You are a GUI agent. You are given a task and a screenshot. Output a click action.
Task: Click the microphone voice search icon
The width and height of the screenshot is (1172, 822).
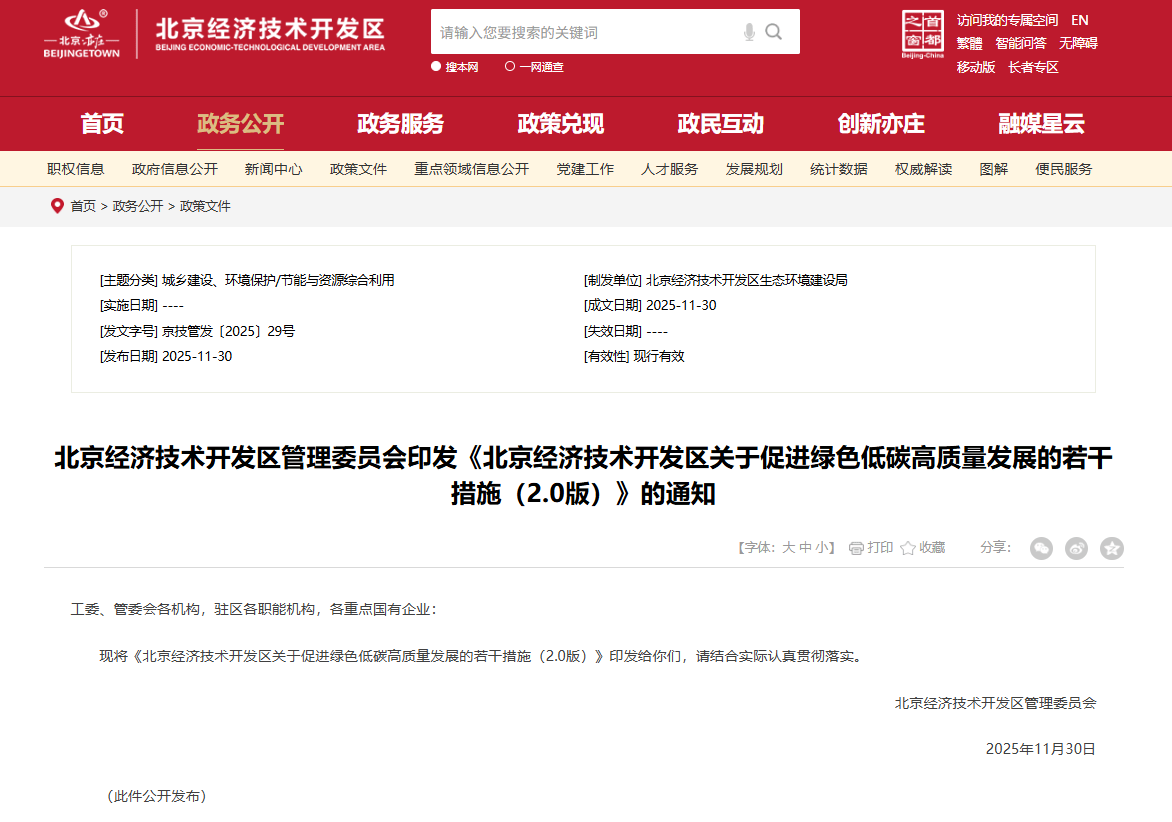click(x=749, y=32)
